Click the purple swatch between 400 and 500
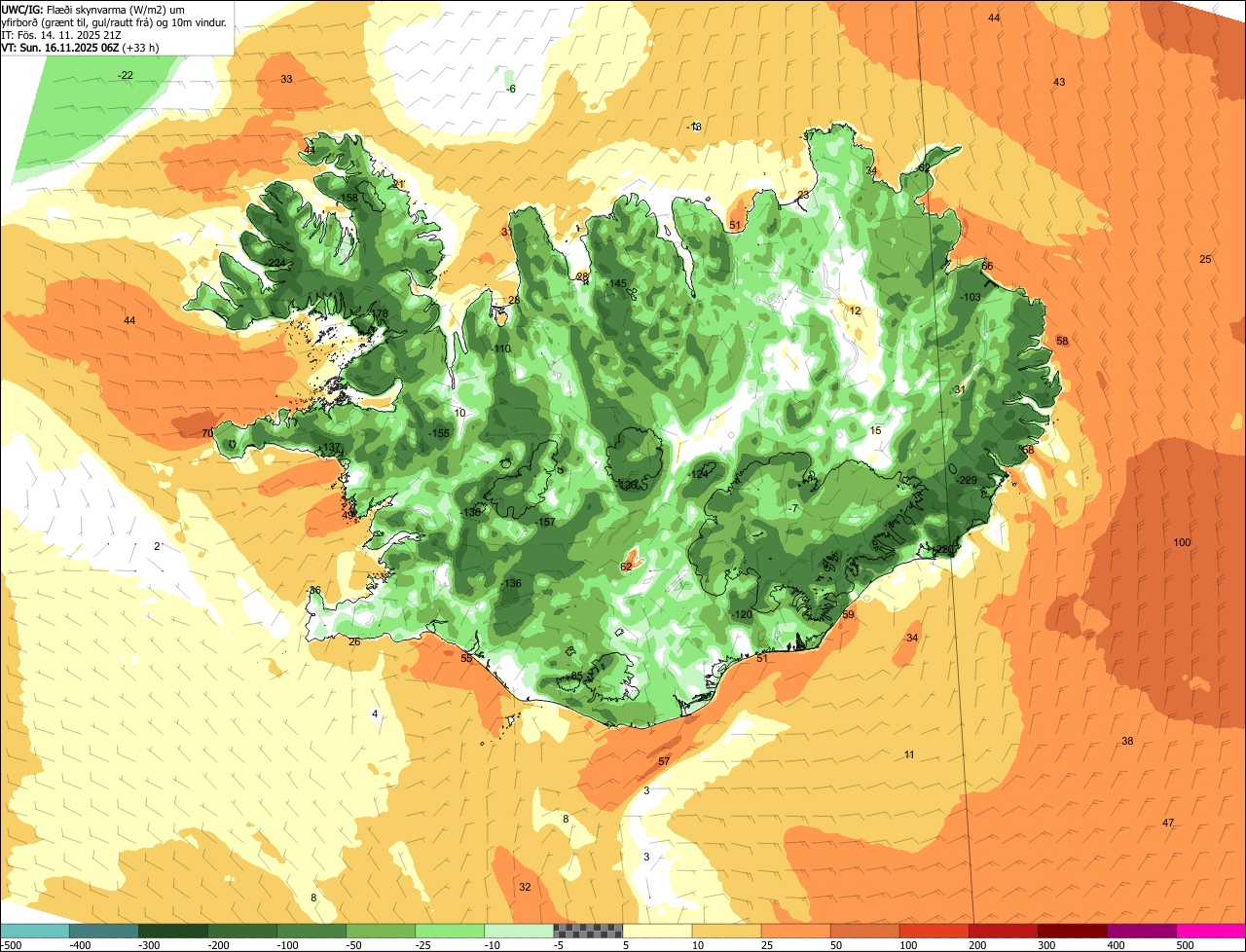Image resolution: width=1246 pixels, height=952 pixels. pyautogui.click(x=1141, y=930)
